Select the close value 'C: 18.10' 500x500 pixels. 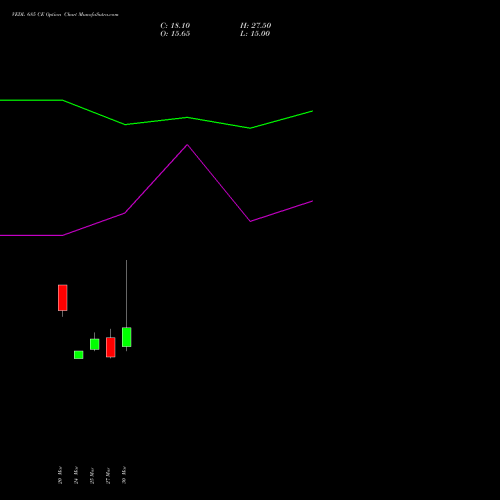(175, 26)
